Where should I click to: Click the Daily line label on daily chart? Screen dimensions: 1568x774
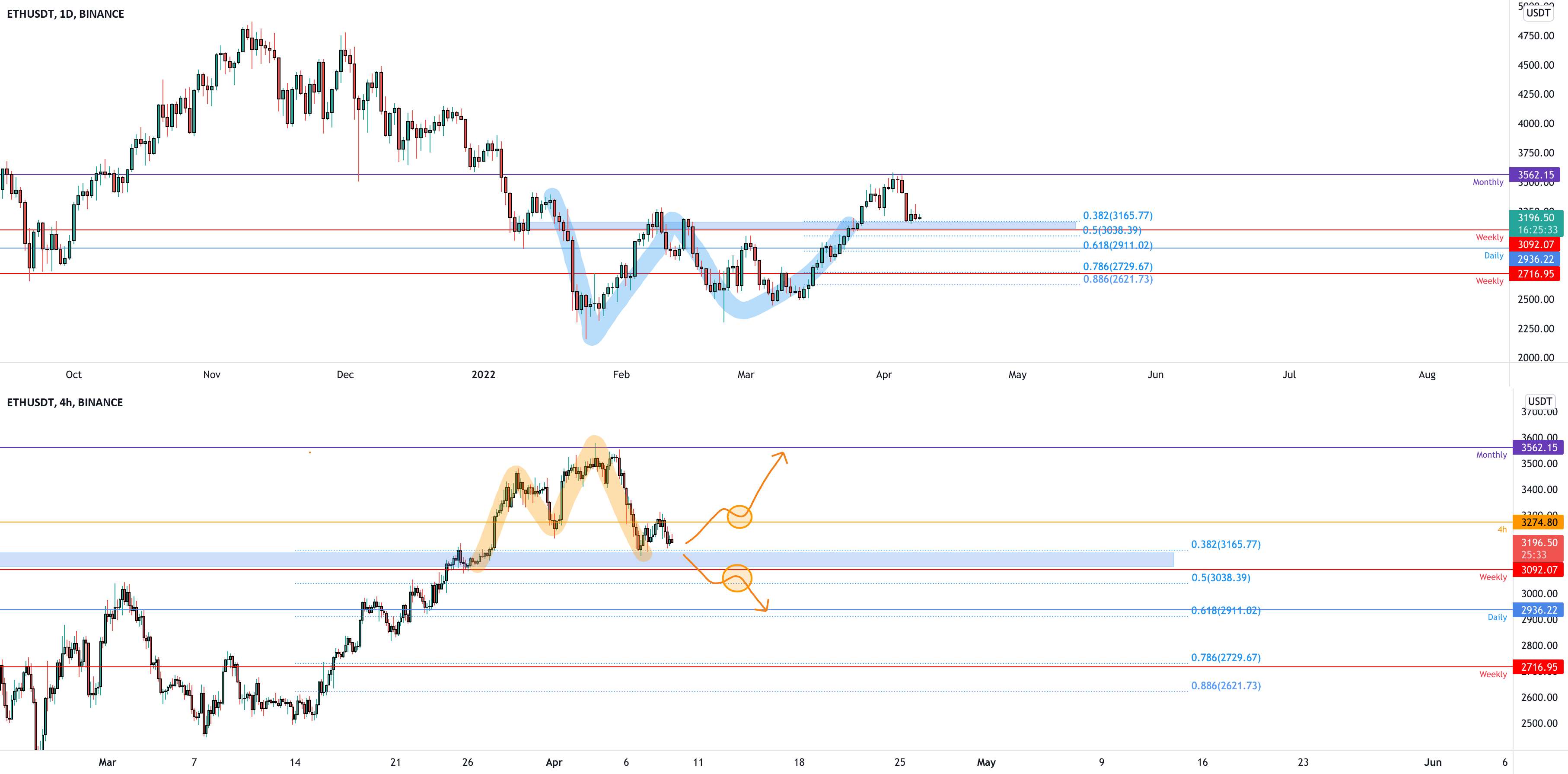(1493, 255)
